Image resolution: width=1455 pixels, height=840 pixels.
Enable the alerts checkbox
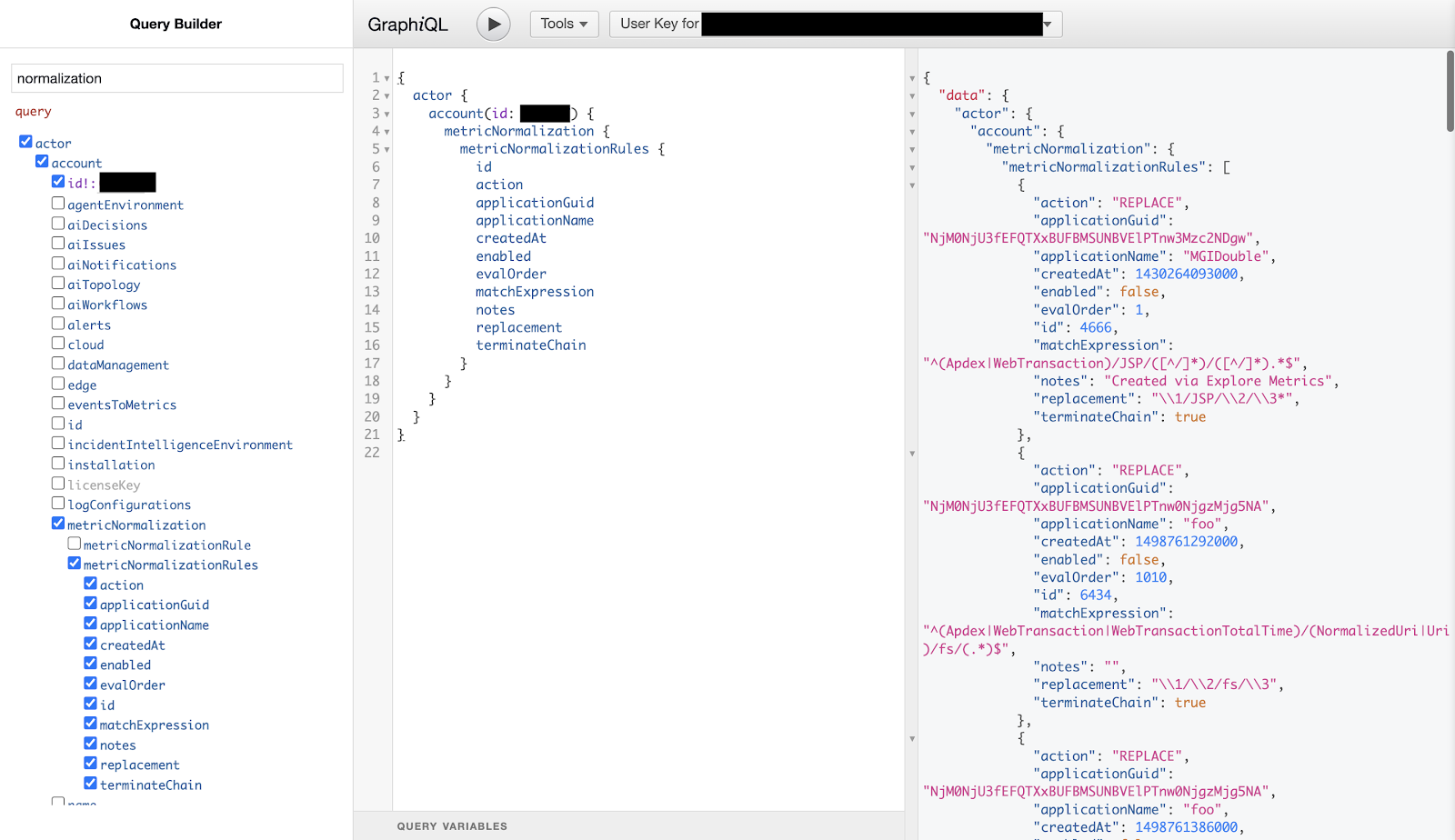(x=58, y=324)
